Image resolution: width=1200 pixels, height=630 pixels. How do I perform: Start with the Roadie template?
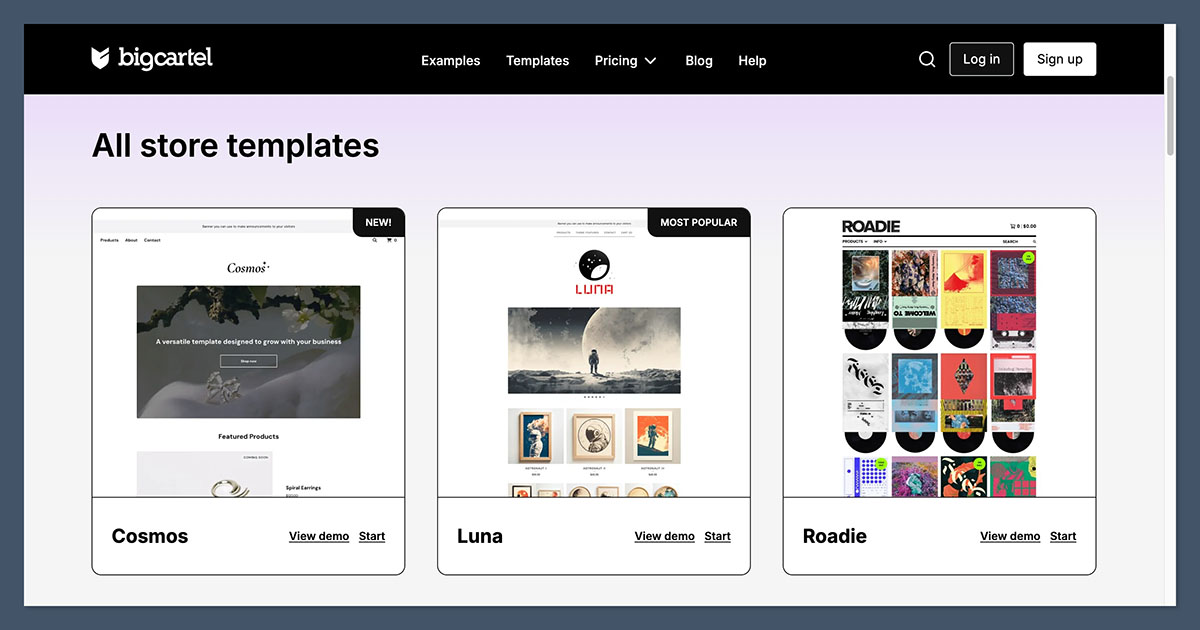point(1063,536)
